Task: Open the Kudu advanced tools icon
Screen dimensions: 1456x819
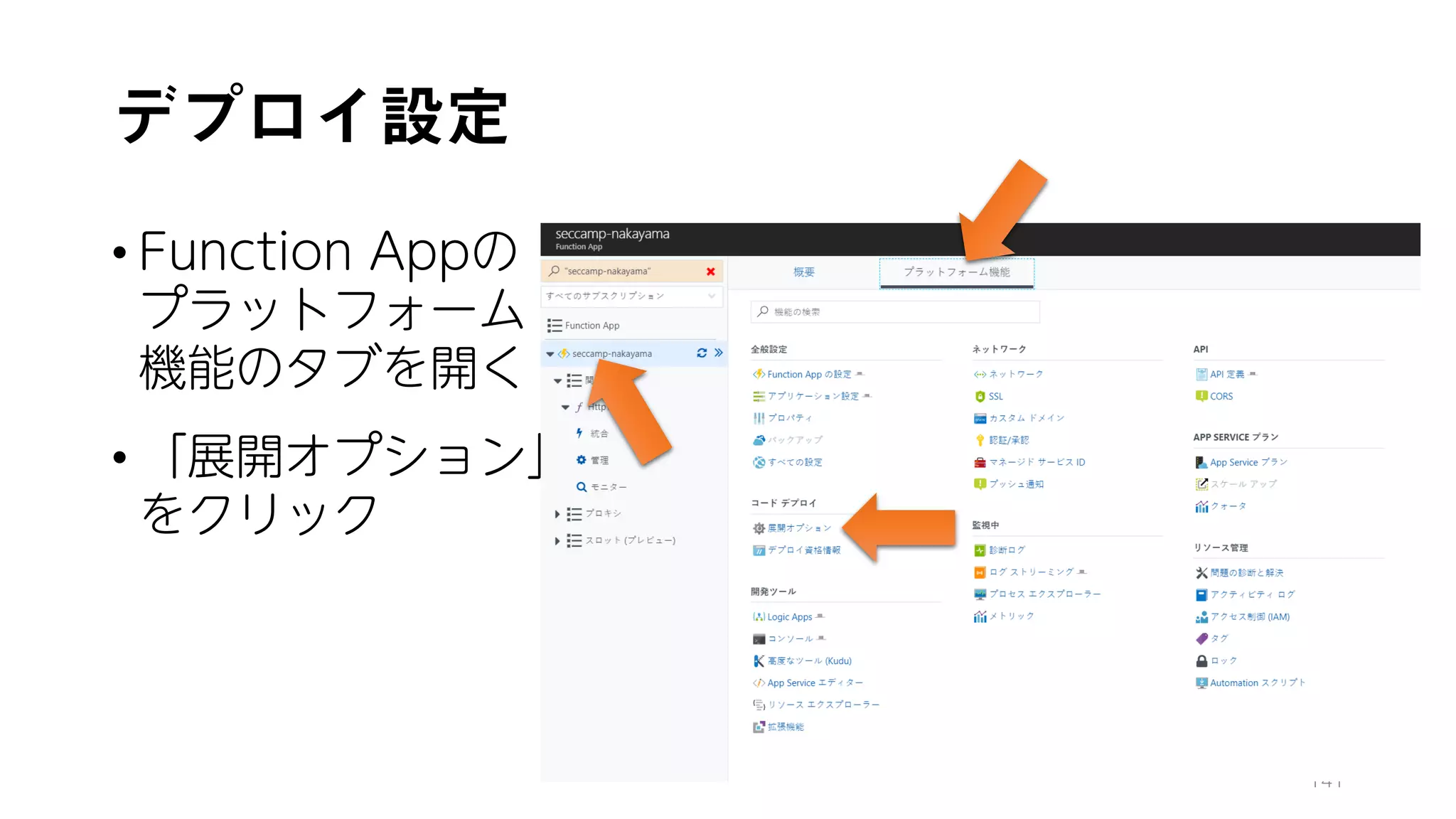Action: (x=759, y=661)
